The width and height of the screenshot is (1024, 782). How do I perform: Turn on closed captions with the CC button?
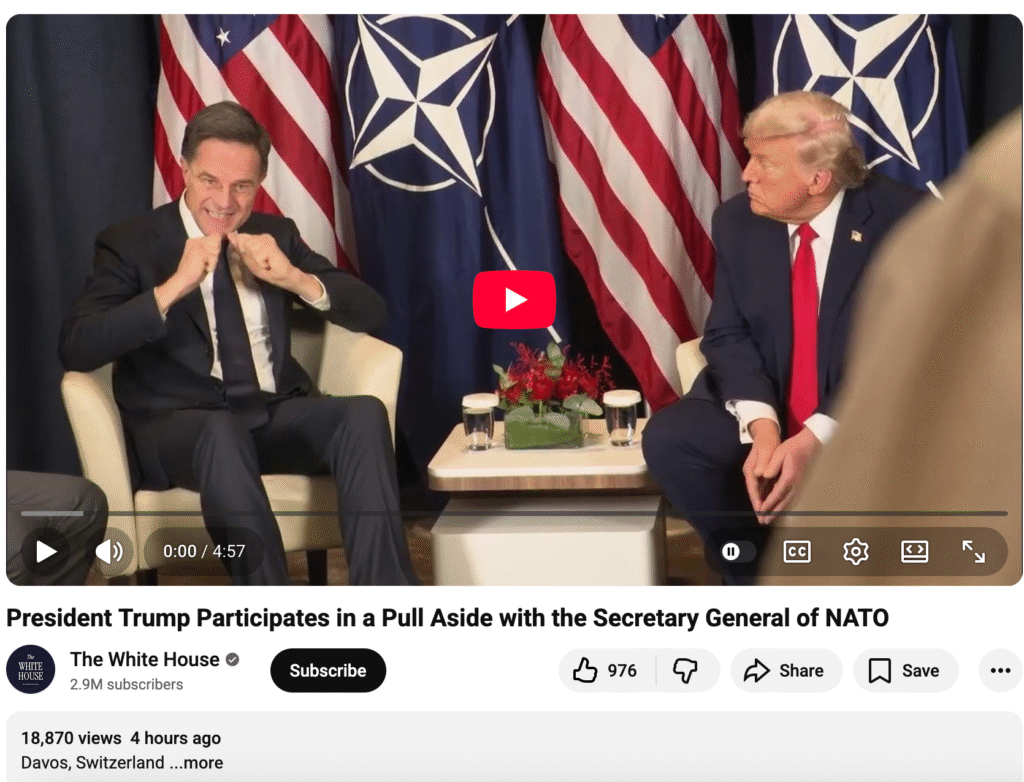(797, 551)
